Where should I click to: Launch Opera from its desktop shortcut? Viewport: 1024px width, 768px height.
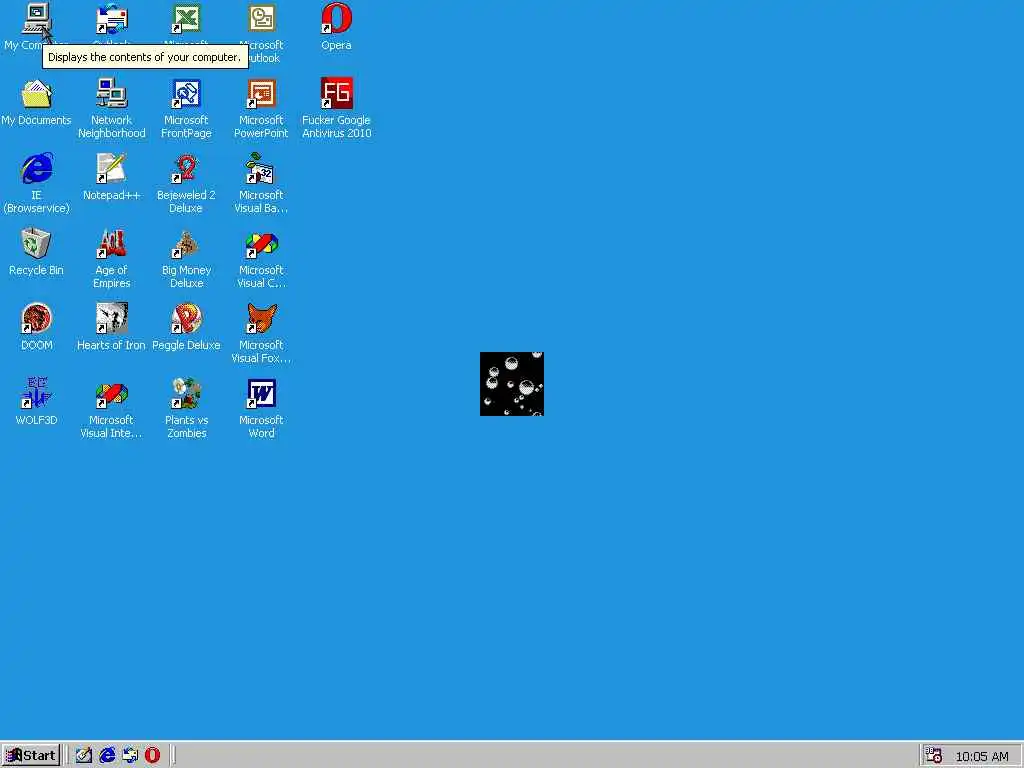click(336, 18)
